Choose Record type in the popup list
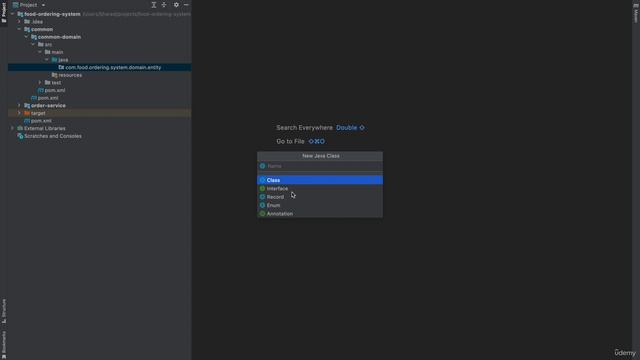The width and height of the screenshot is (640, 360). tap(320, 197)
